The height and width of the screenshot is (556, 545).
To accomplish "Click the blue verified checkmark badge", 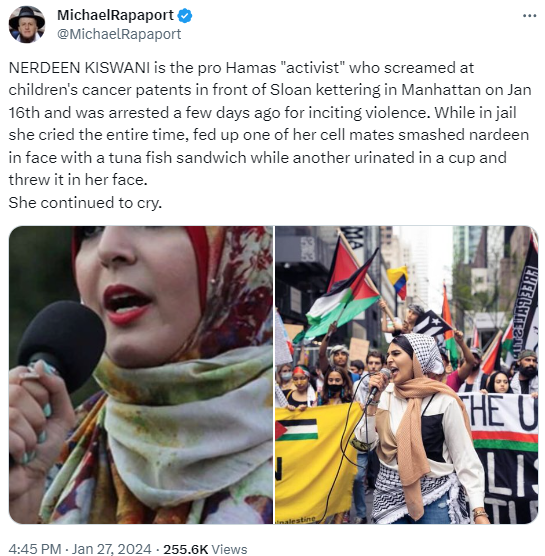I will (x=185, y=16).
